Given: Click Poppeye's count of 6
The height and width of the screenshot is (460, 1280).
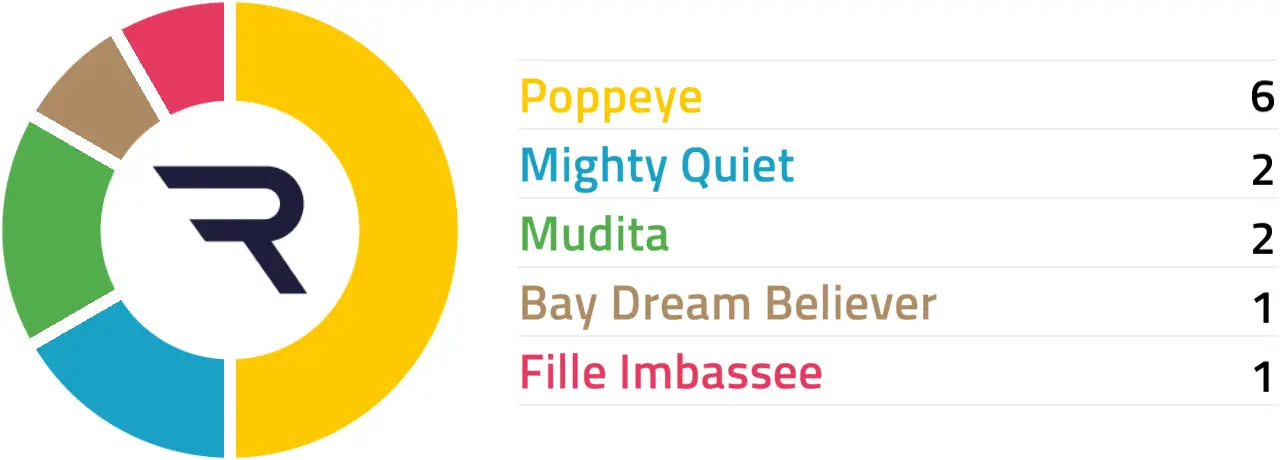Looking at the screenshot, I should pyautogui.click(x=1262, y=97).
